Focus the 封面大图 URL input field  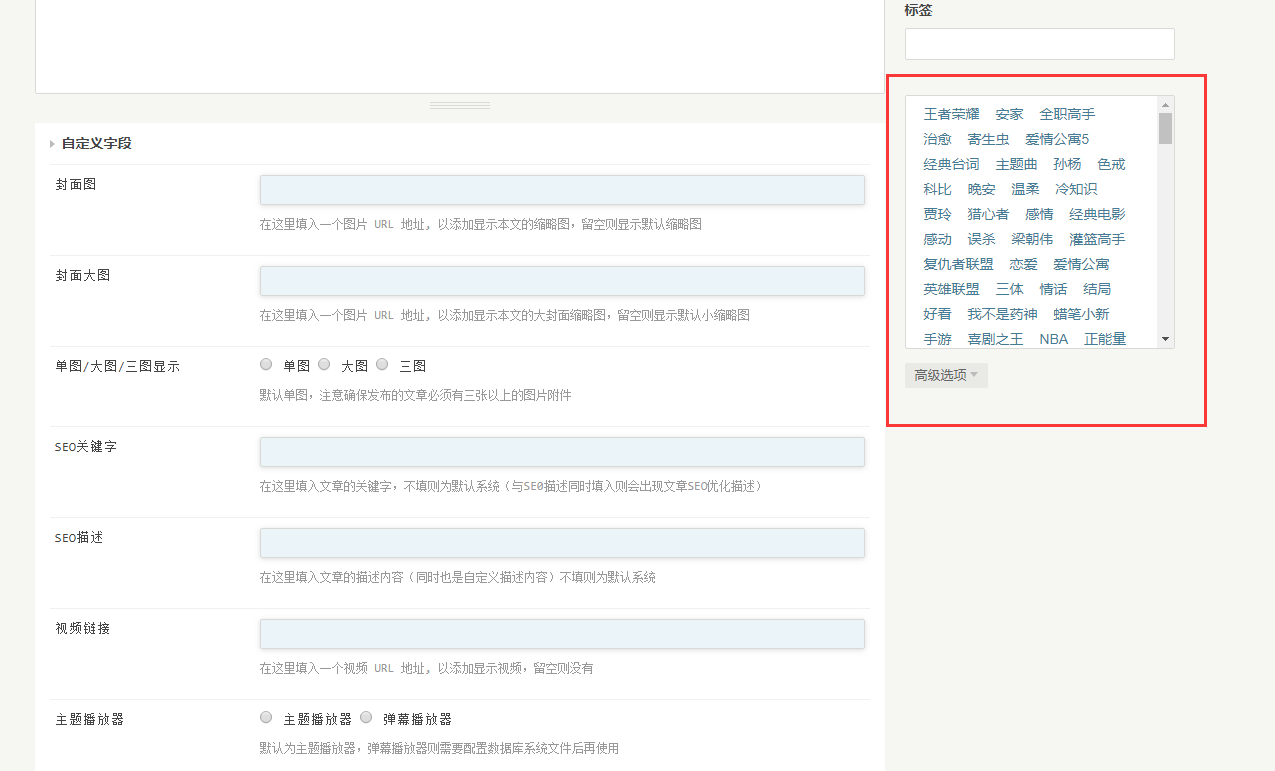(562, 281)
